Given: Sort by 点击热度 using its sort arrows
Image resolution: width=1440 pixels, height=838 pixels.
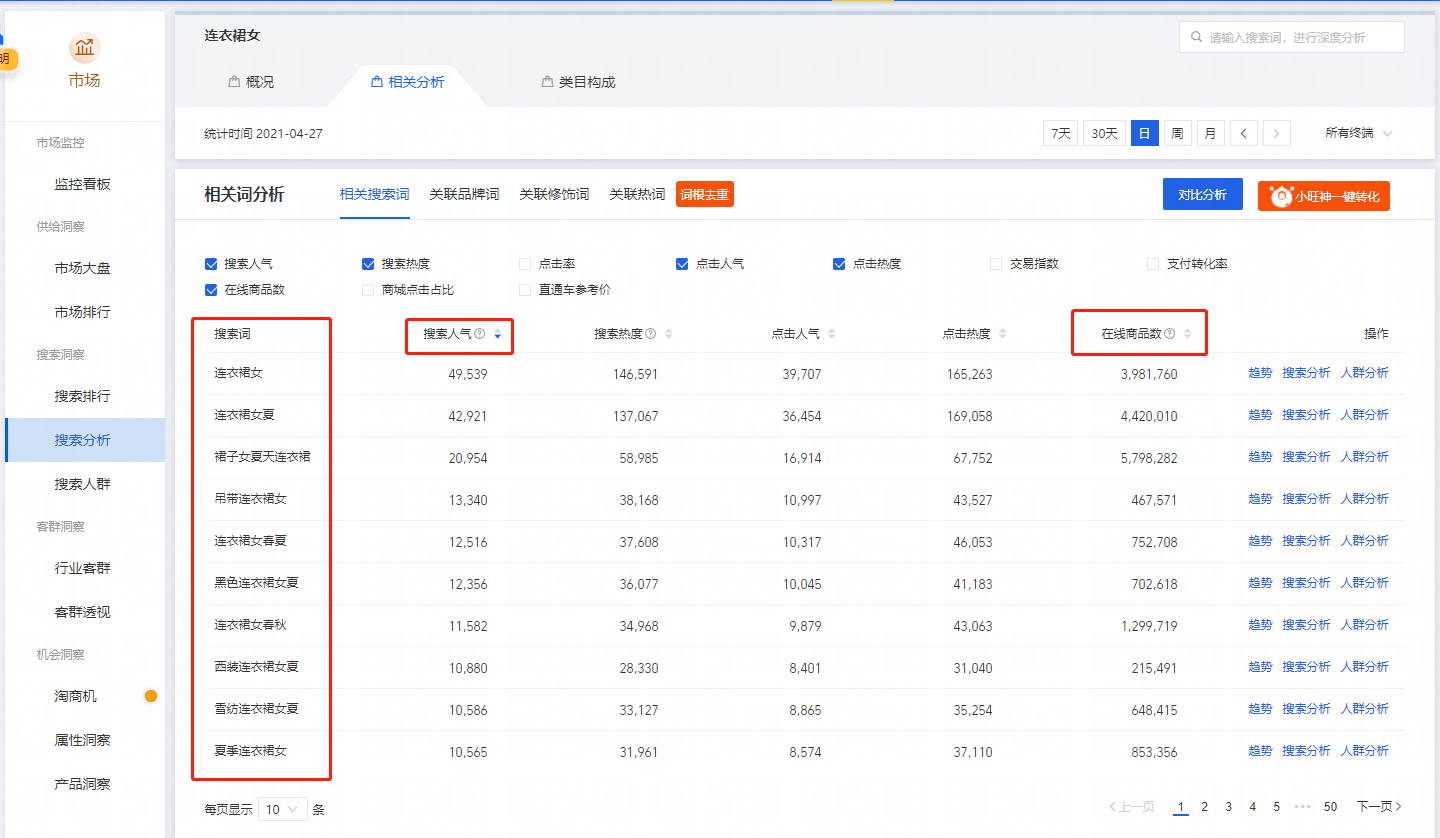Looking at the screenshot, I should 1003,334.
